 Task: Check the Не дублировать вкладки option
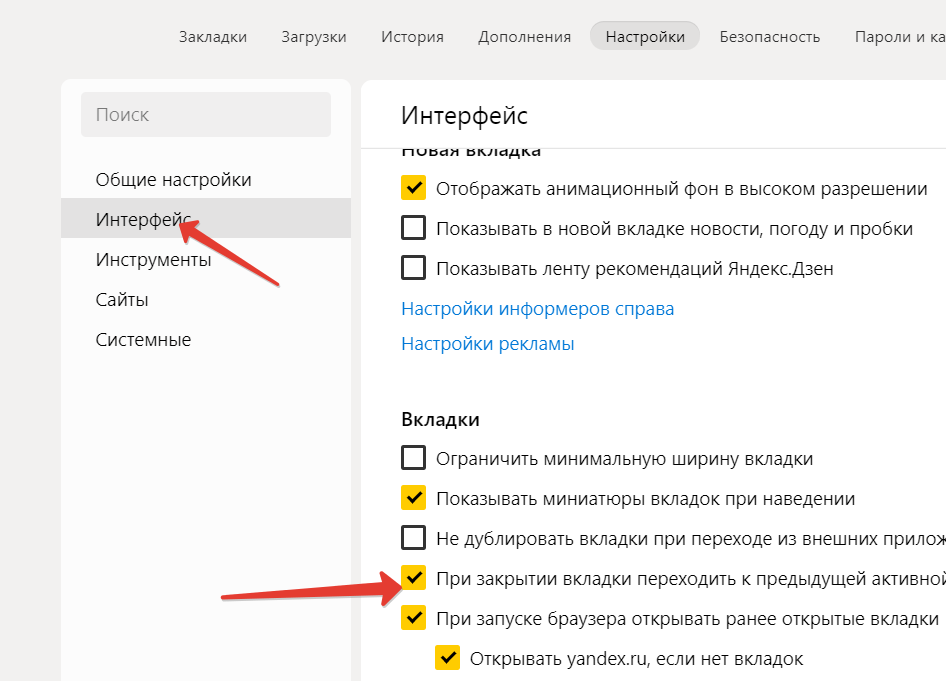413,539
